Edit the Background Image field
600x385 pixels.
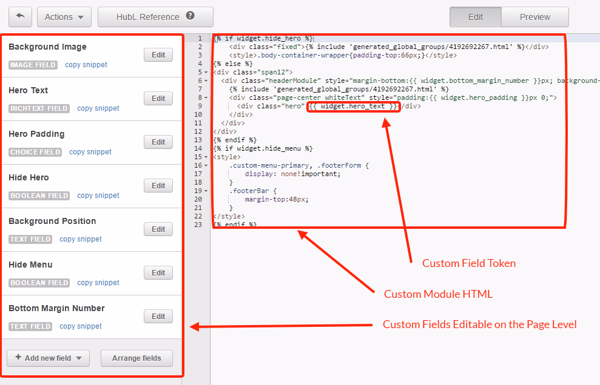tap(158, 55)
